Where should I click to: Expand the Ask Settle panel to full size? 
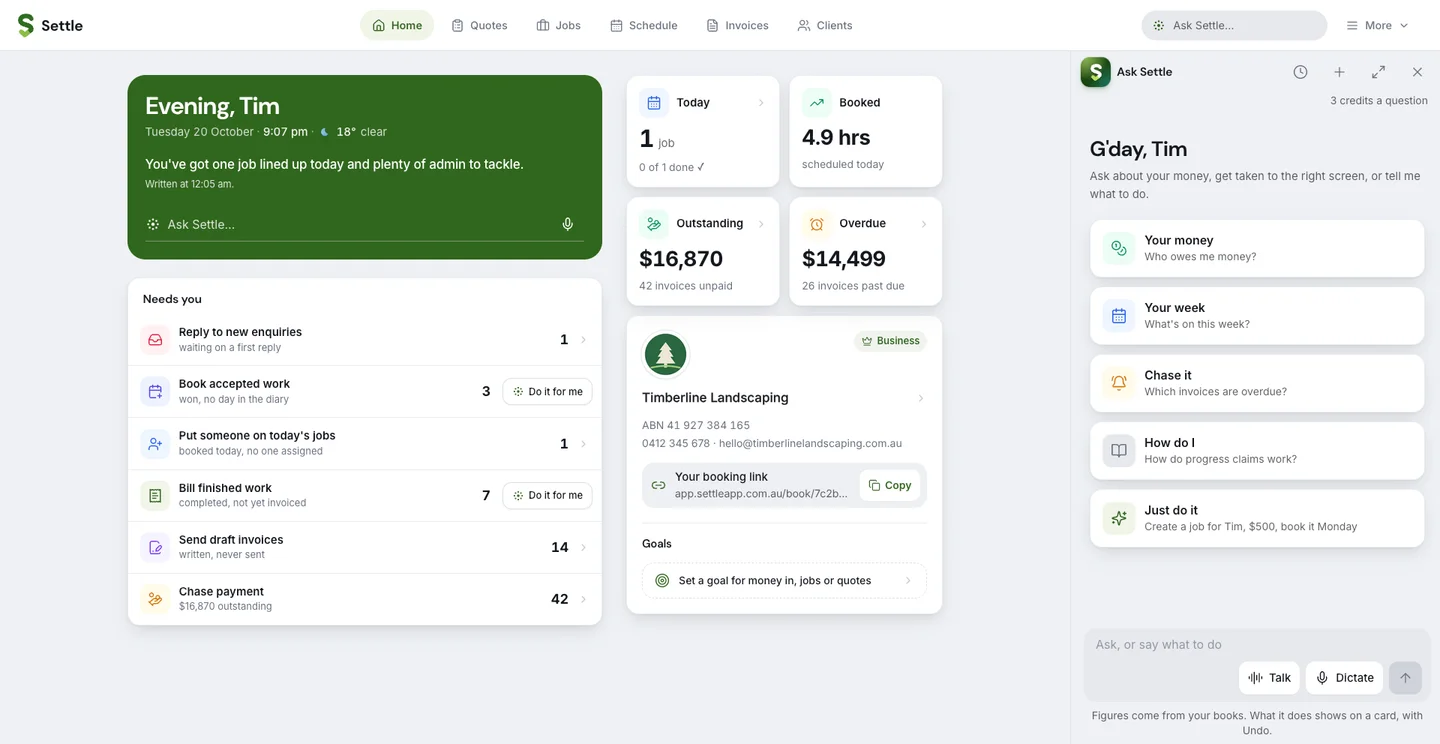pos(1378,72)
